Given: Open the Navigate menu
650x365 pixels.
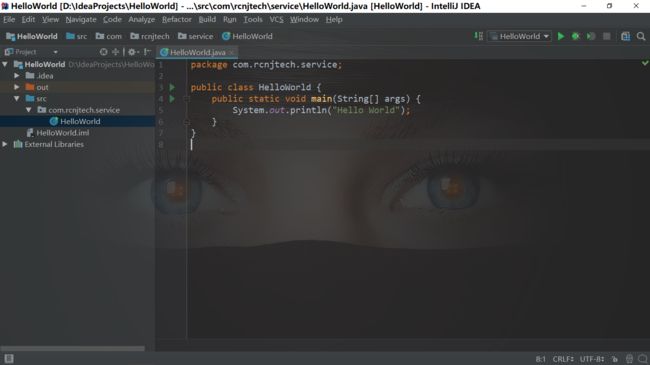Looking at the screenshot, I should click(x=81, y=19).
